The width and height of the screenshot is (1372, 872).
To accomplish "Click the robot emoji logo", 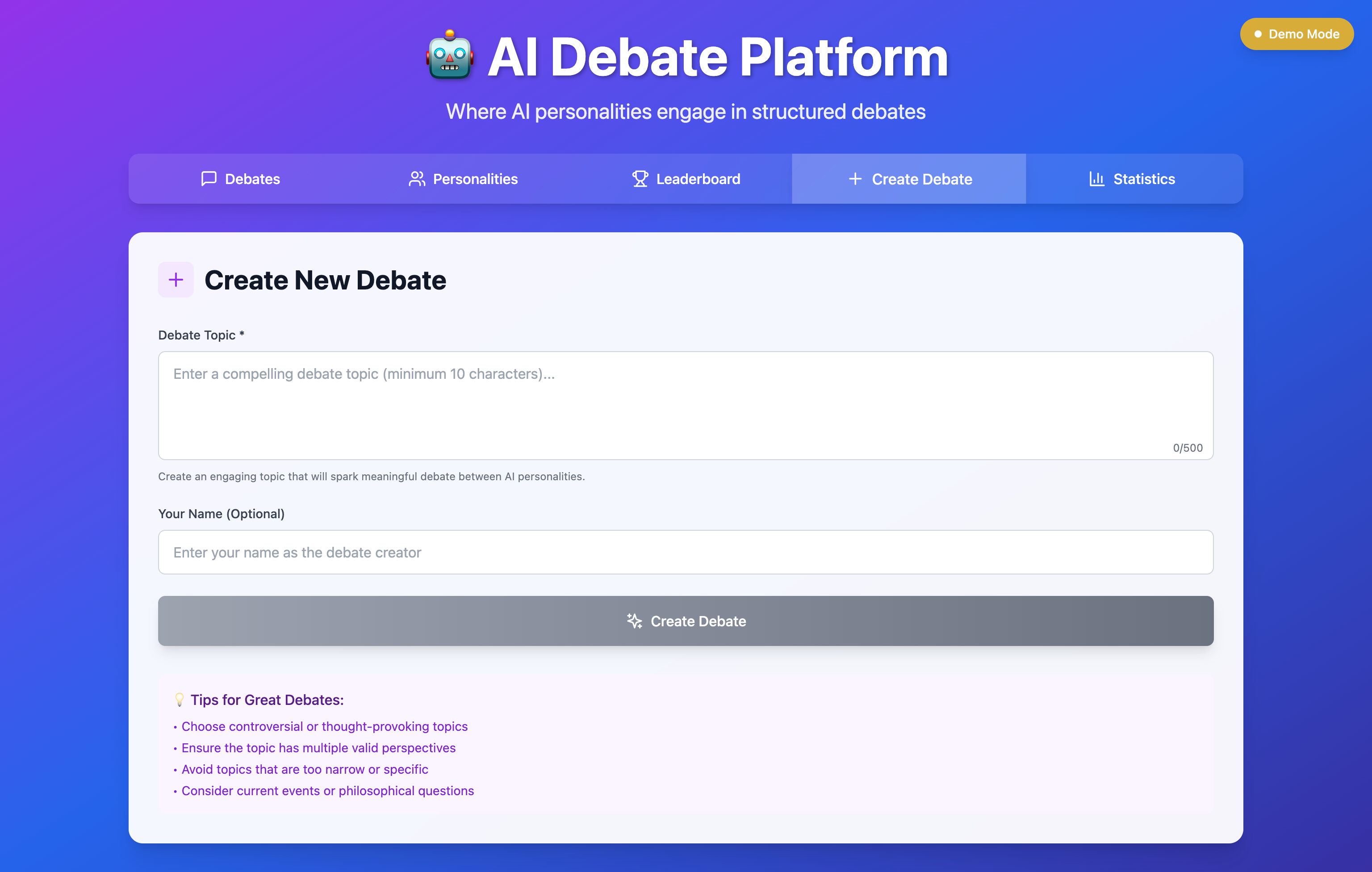I will coord(450,56).
